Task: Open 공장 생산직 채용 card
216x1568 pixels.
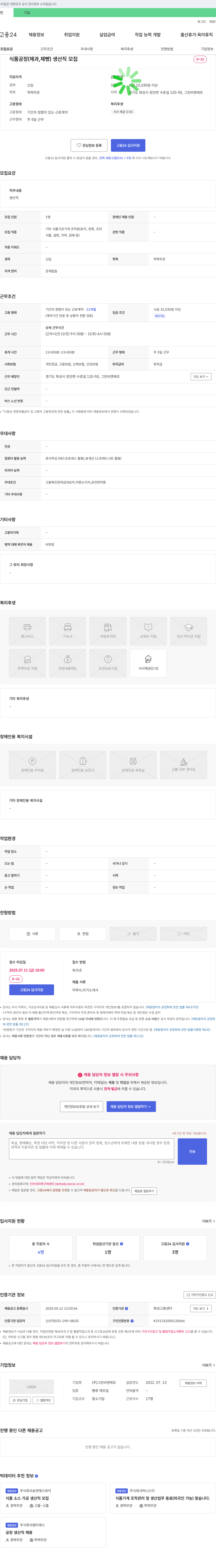Action: 53,1533
